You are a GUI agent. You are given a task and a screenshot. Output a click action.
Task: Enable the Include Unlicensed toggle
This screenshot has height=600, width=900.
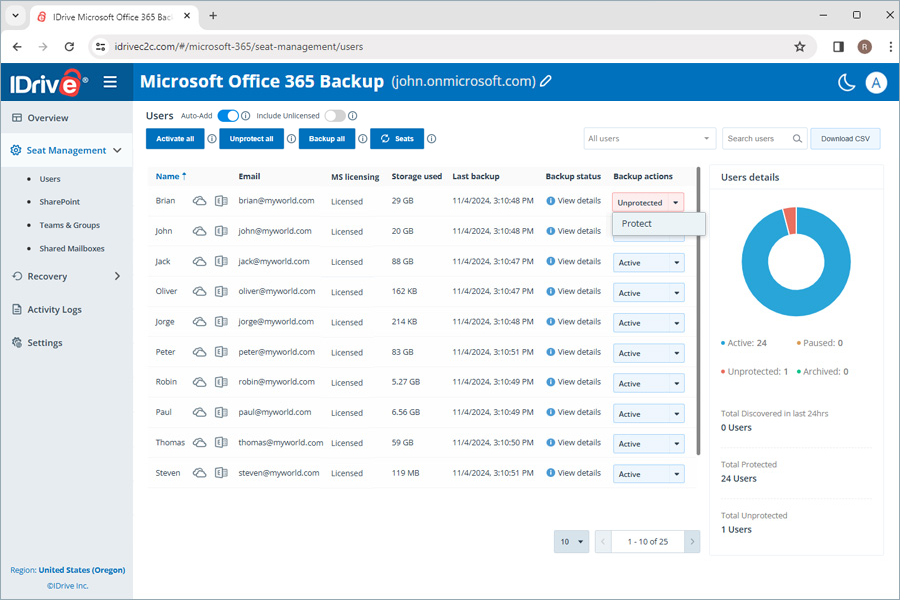pyautogui.click(x=336, y=116)
